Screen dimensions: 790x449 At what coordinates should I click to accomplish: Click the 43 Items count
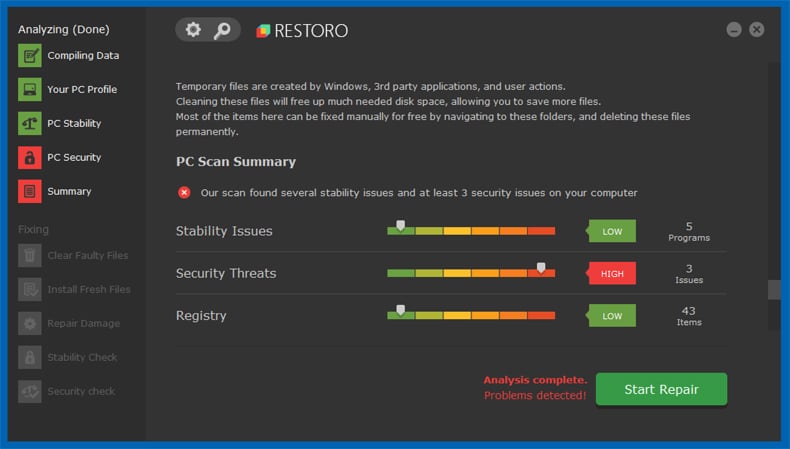[x=689, y=316]
